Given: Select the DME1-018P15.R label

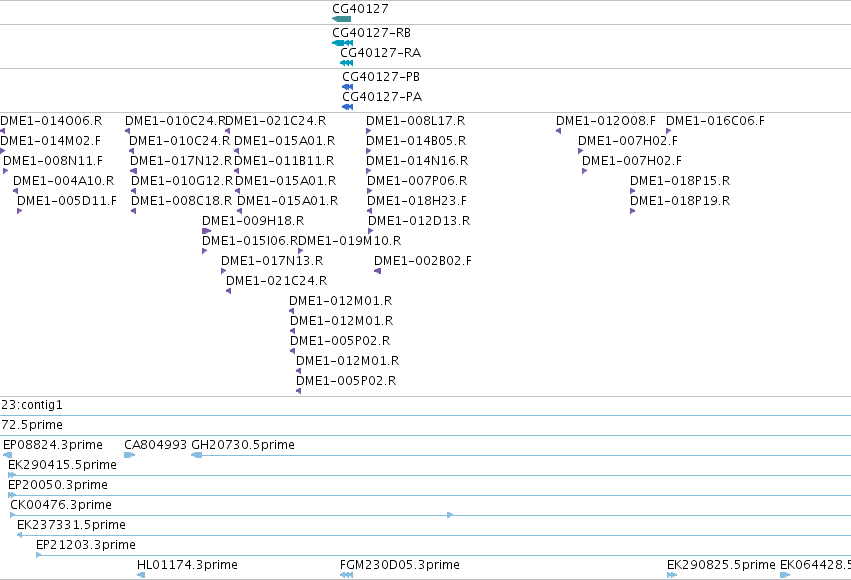Looking at the screenshot, I should (x=680, y=181).
